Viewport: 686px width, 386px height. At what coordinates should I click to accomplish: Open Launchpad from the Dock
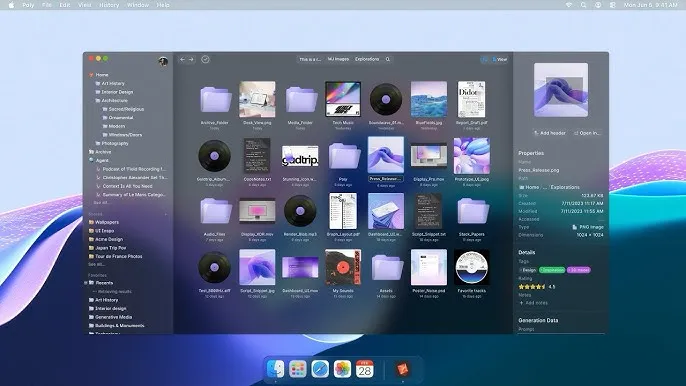pos(298,369)
